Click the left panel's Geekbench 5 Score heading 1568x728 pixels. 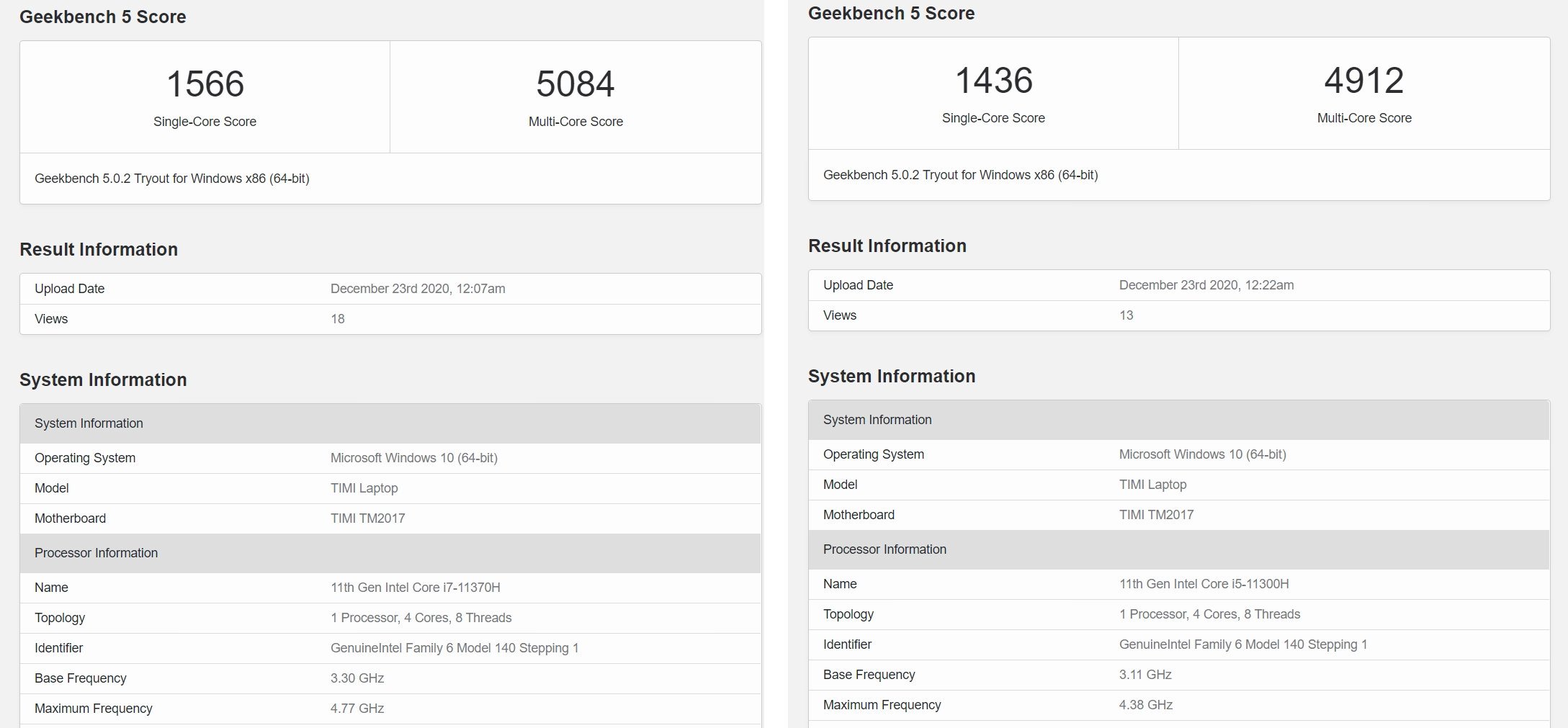103,17
